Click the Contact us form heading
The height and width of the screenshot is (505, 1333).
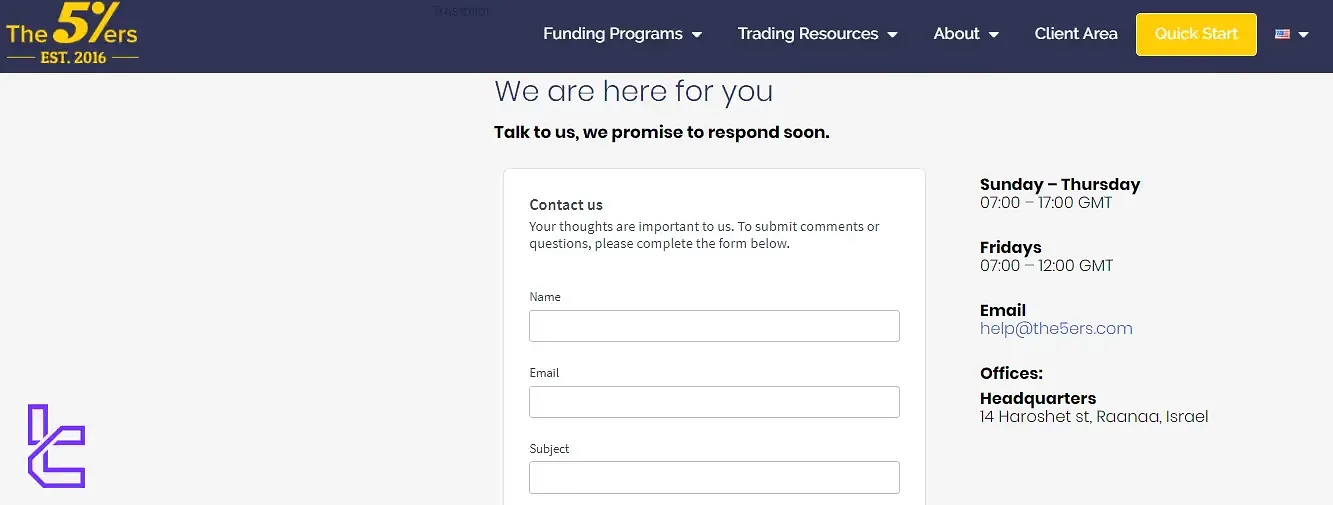(x=566, y=205)
